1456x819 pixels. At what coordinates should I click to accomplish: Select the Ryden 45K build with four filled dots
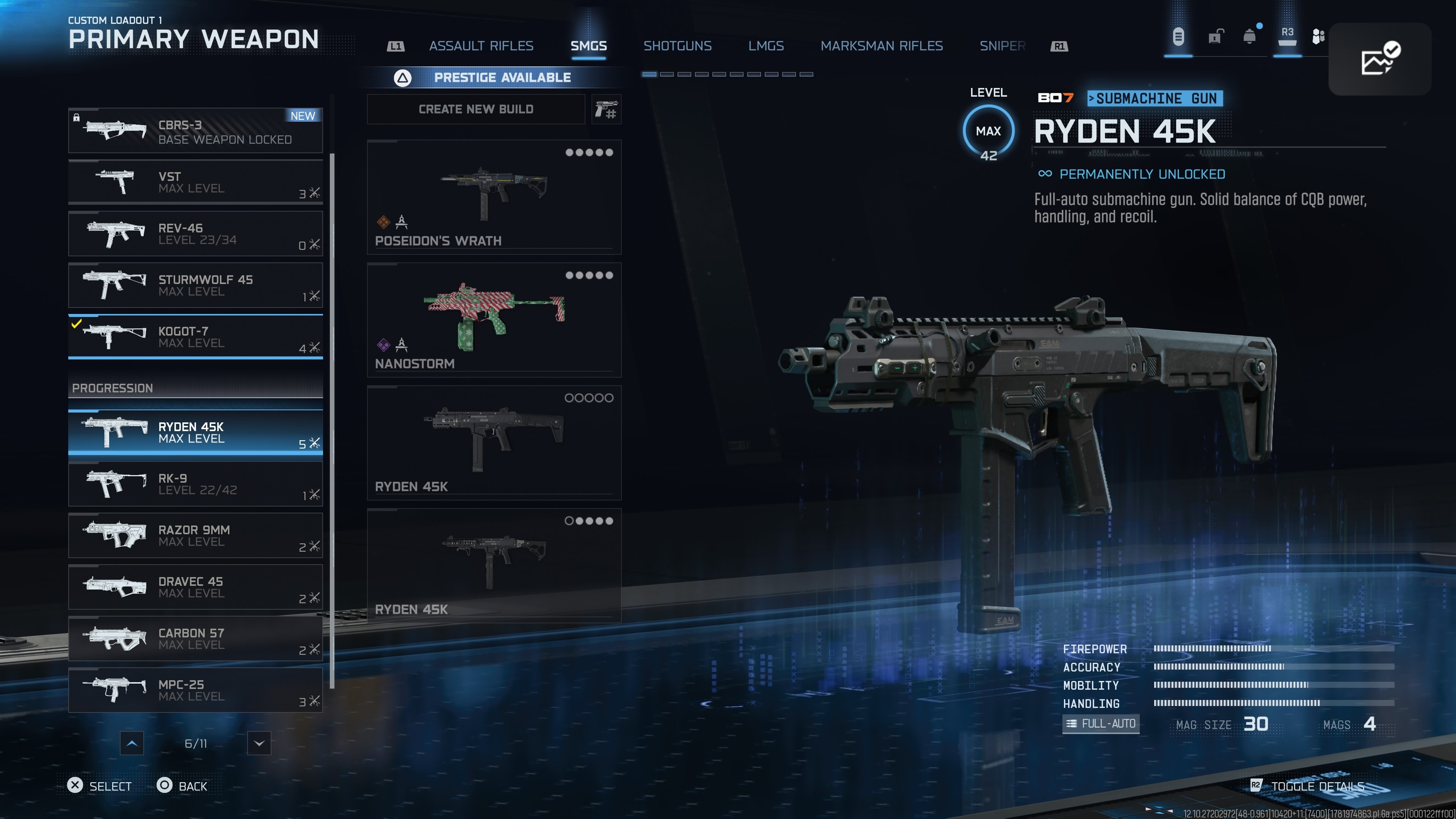(x=494, y=565)
